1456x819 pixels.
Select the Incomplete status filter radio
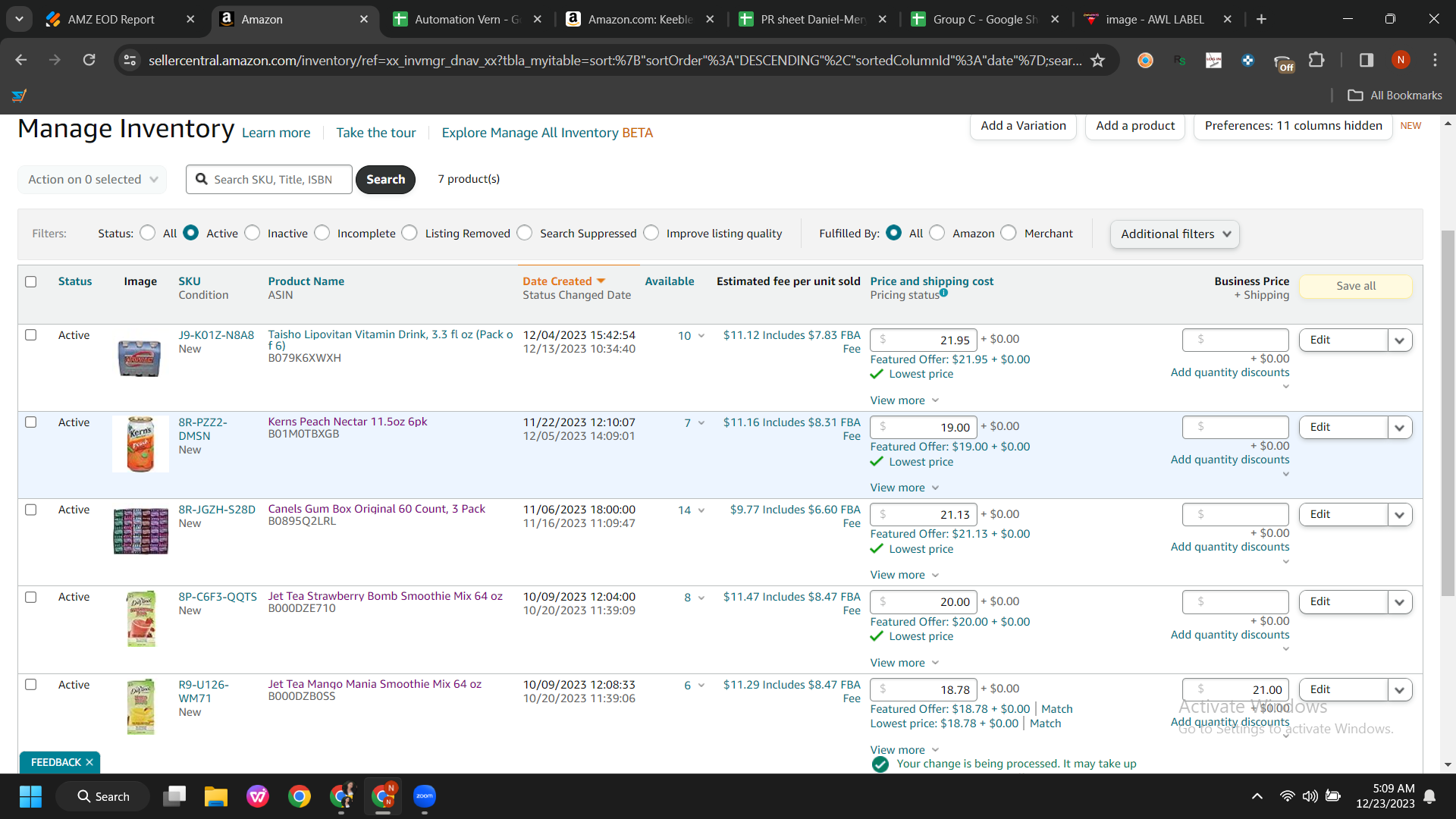(322, 233)
